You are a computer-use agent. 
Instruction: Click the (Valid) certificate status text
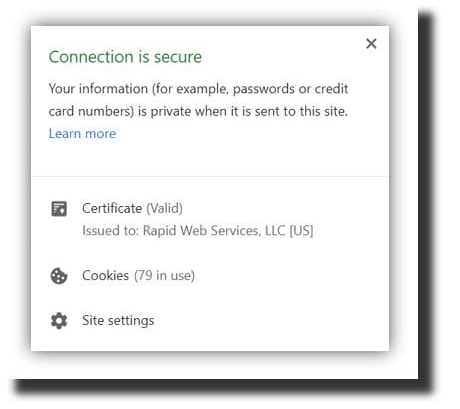pos(164,209)
